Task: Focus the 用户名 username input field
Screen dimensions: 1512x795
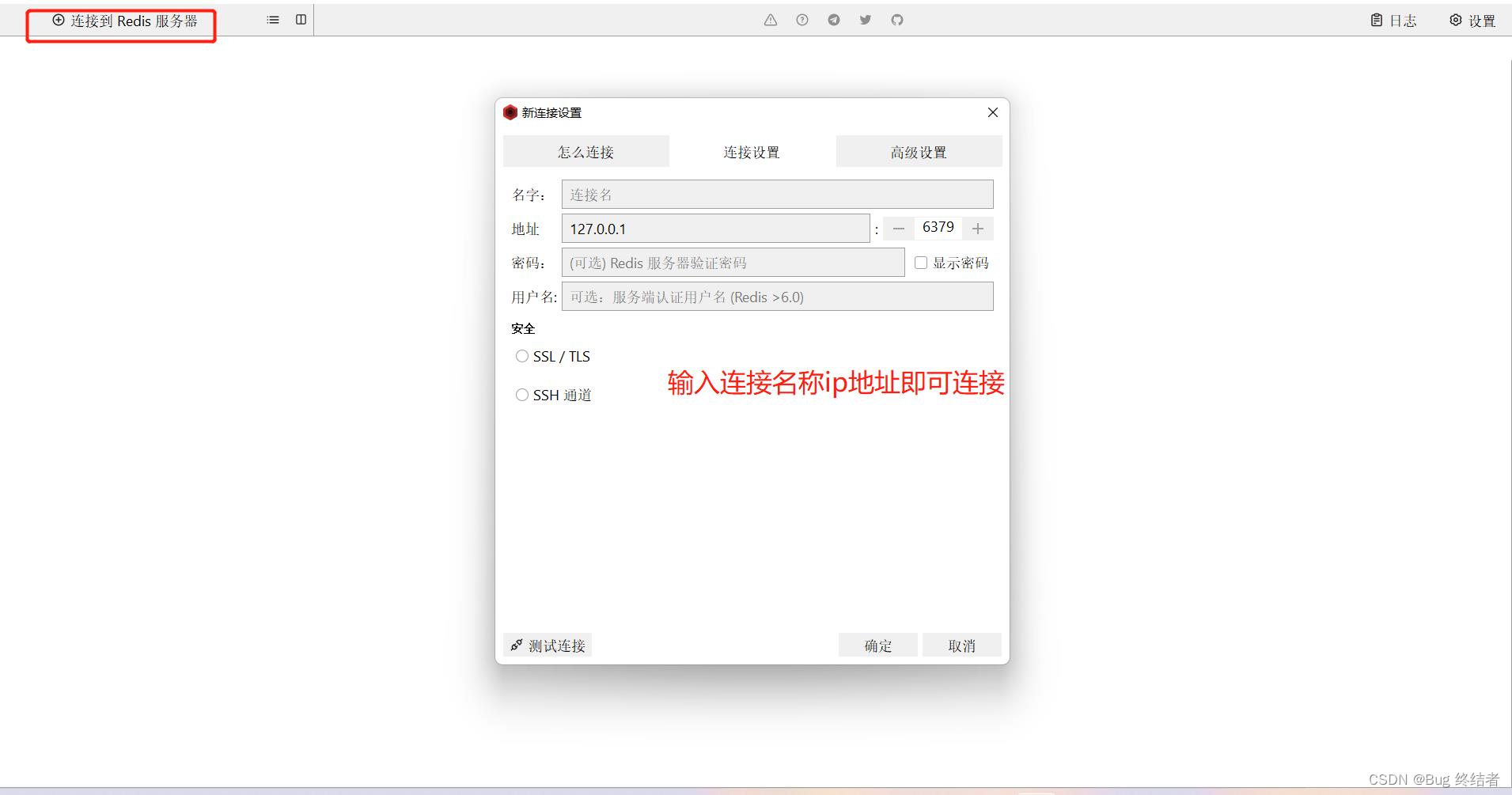Action: pyautogui.click(x=778, y=297)
